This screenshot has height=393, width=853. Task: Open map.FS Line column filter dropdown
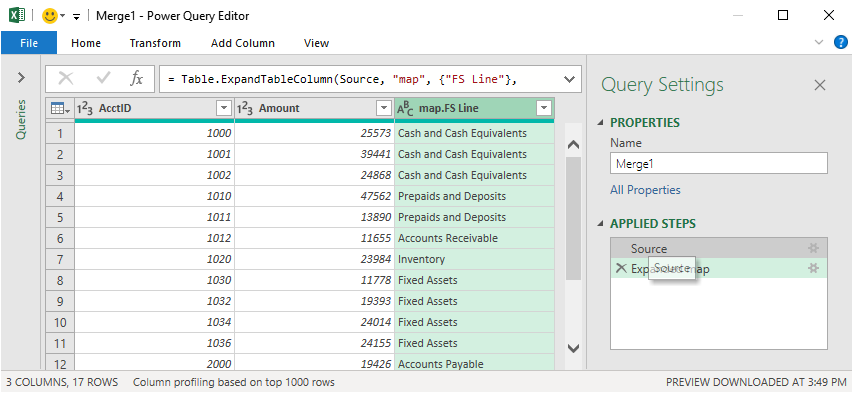pos(544,108)
